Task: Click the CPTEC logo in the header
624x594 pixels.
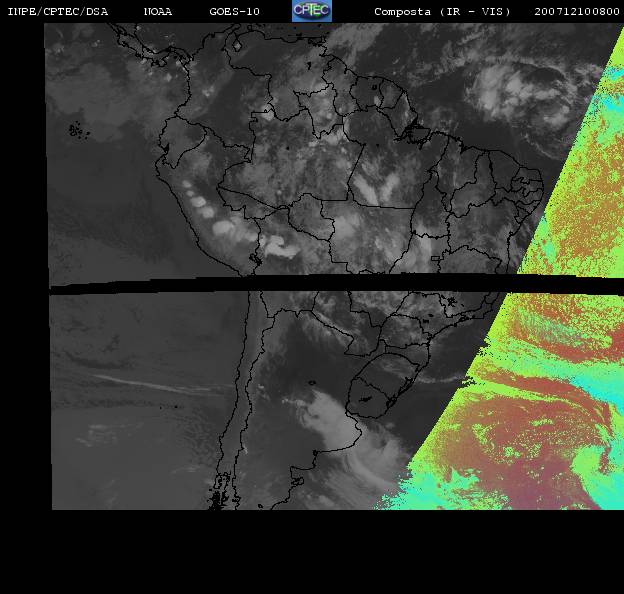Action: [x=312, y=11]
